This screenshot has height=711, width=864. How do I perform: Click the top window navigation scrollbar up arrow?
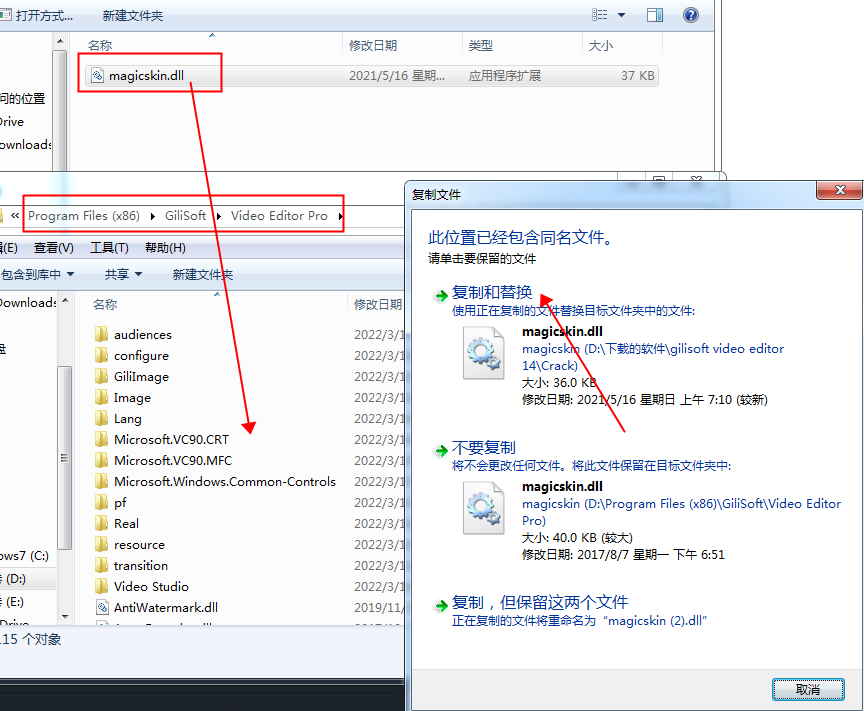[x=60, y=42]
